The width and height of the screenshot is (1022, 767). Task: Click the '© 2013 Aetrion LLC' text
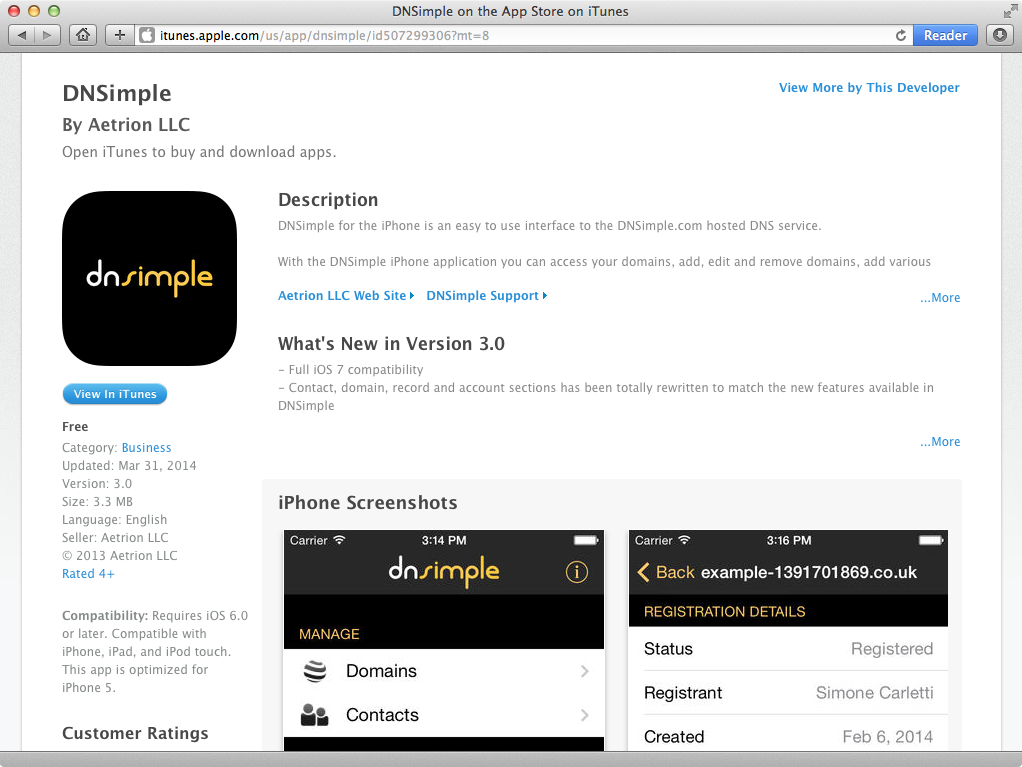(120, 556)
